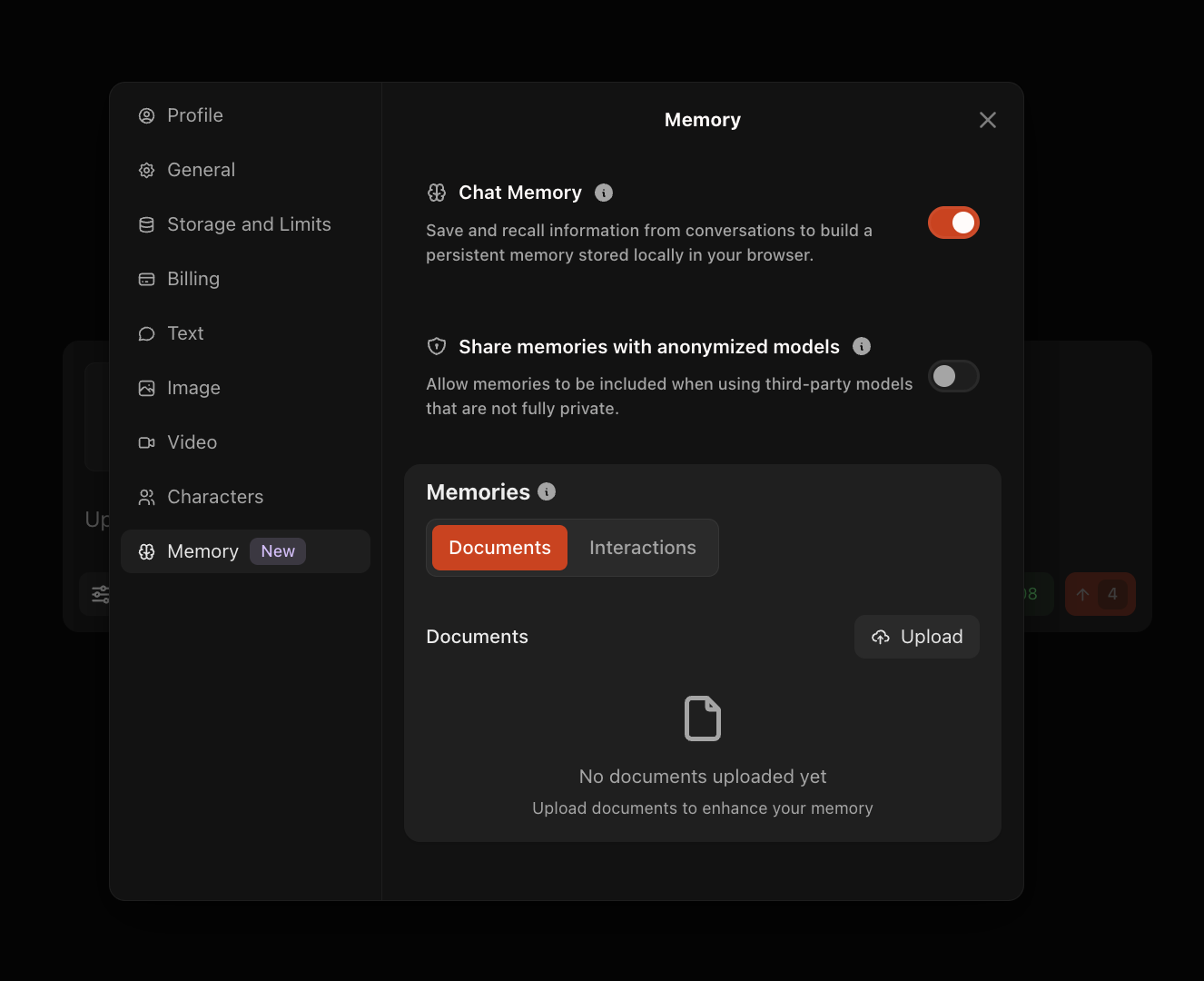Image resolution: width=1204 pixels, height=981 pixels.
Task: Click the Text chat bubble icon
Action: click(x=146, y=334)
